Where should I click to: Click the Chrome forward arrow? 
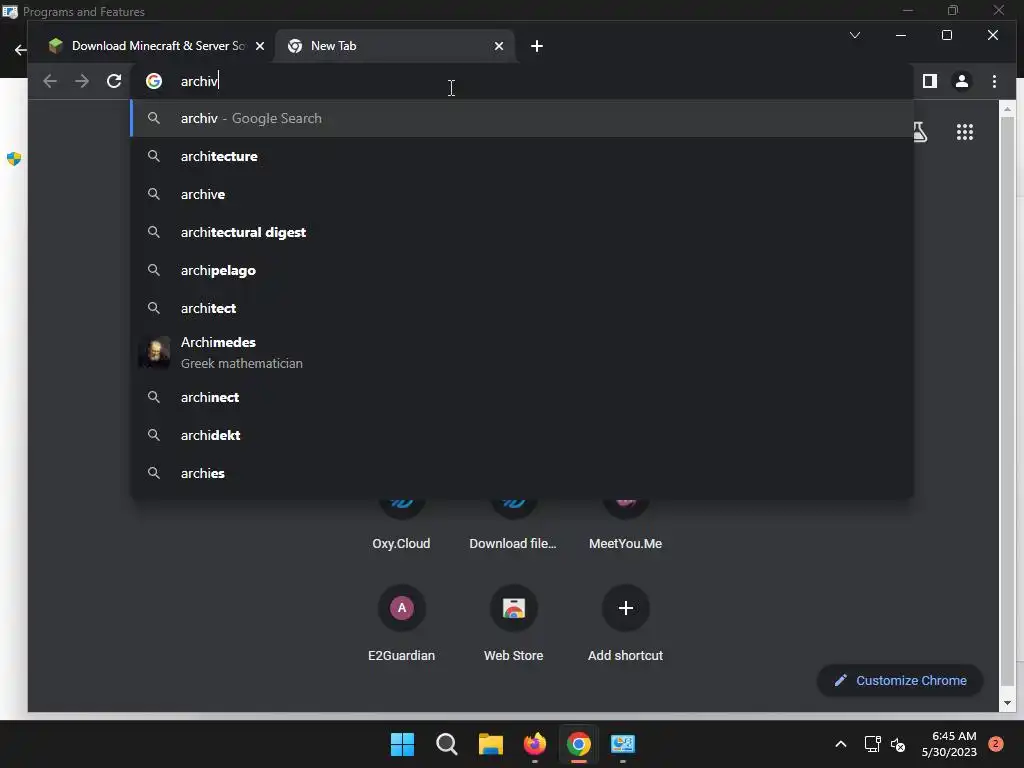click(x=82, y=81)
